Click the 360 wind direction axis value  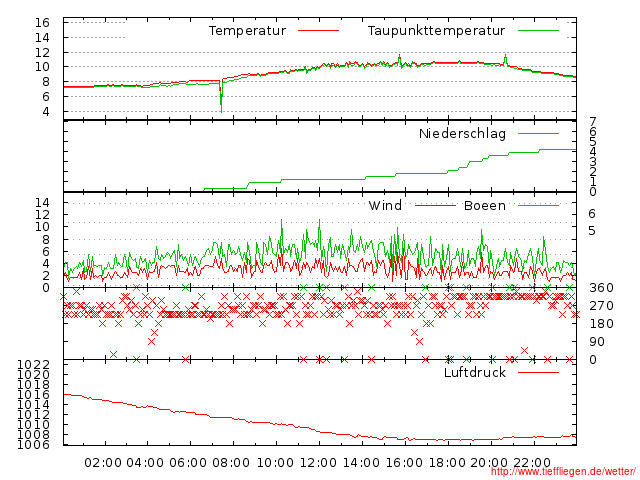pos(601,288)
